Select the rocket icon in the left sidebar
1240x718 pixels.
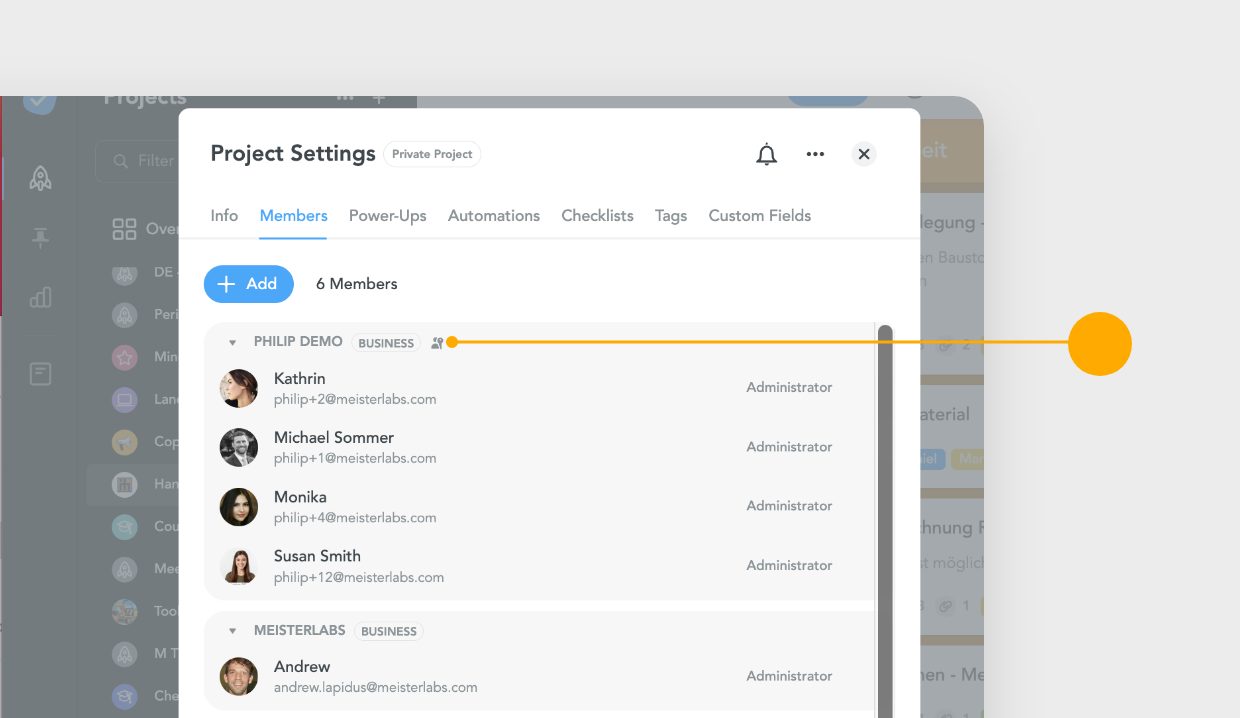click(40, 178)
